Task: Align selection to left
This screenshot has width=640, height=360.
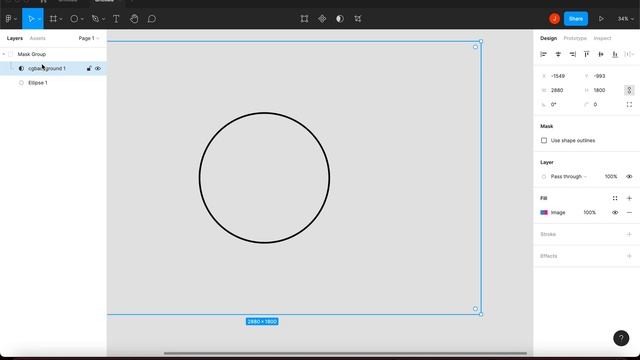Action: (543, 54)
